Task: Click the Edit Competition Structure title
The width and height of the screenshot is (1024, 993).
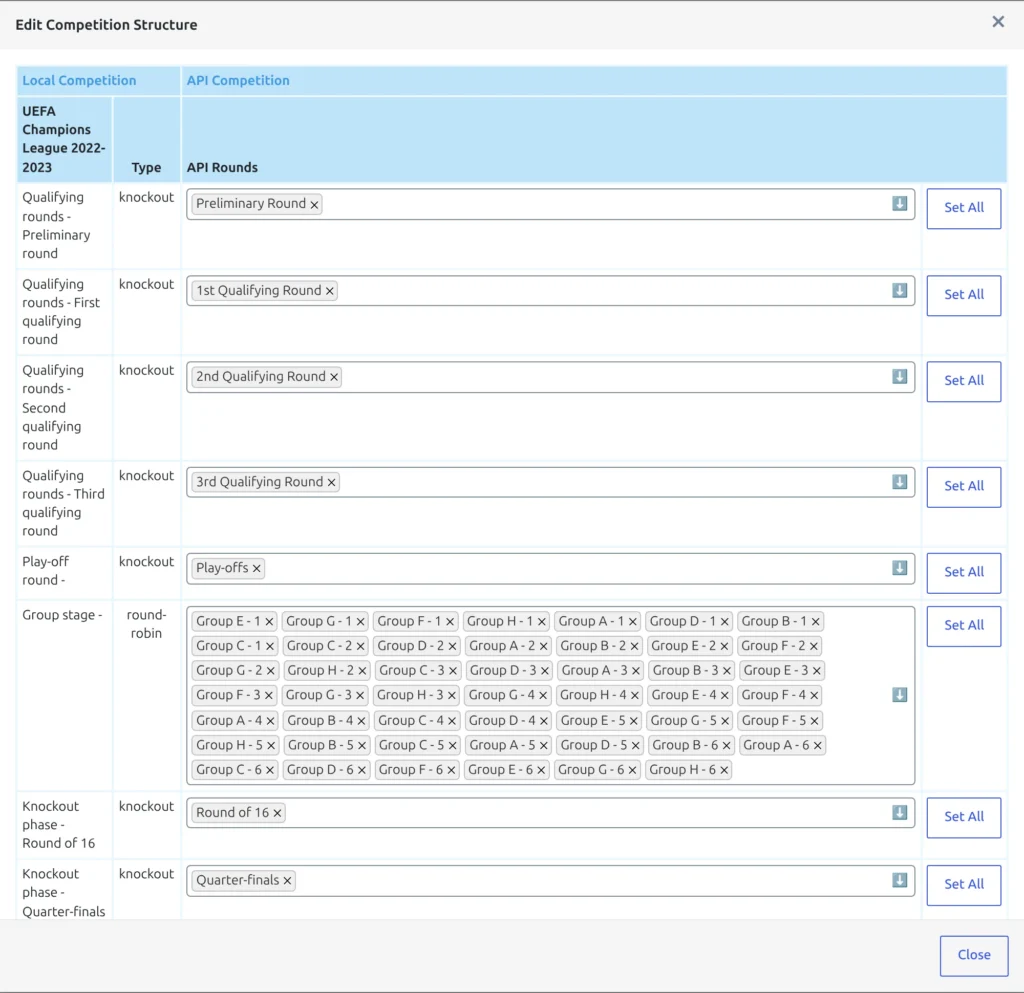Action: 106,25
